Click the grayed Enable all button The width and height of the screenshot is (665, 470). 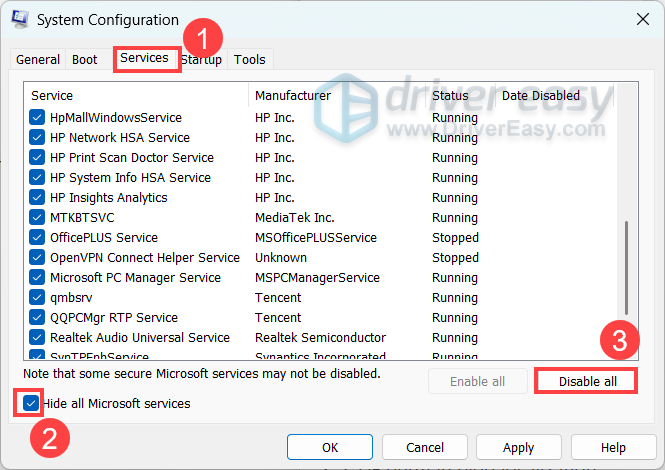[x=478, y=381]
